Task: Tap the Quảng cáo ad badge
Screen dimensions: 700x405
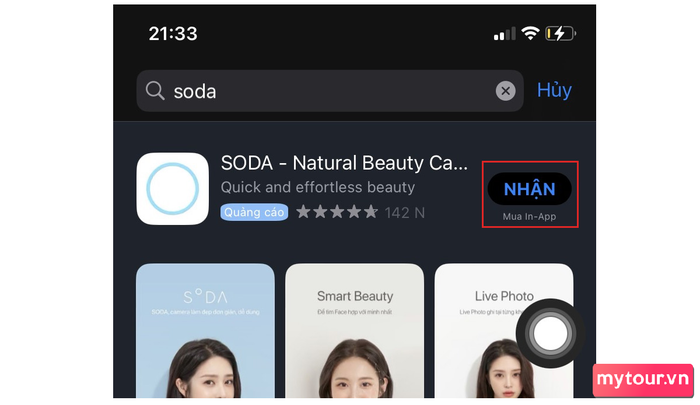Action: point(254,212)
